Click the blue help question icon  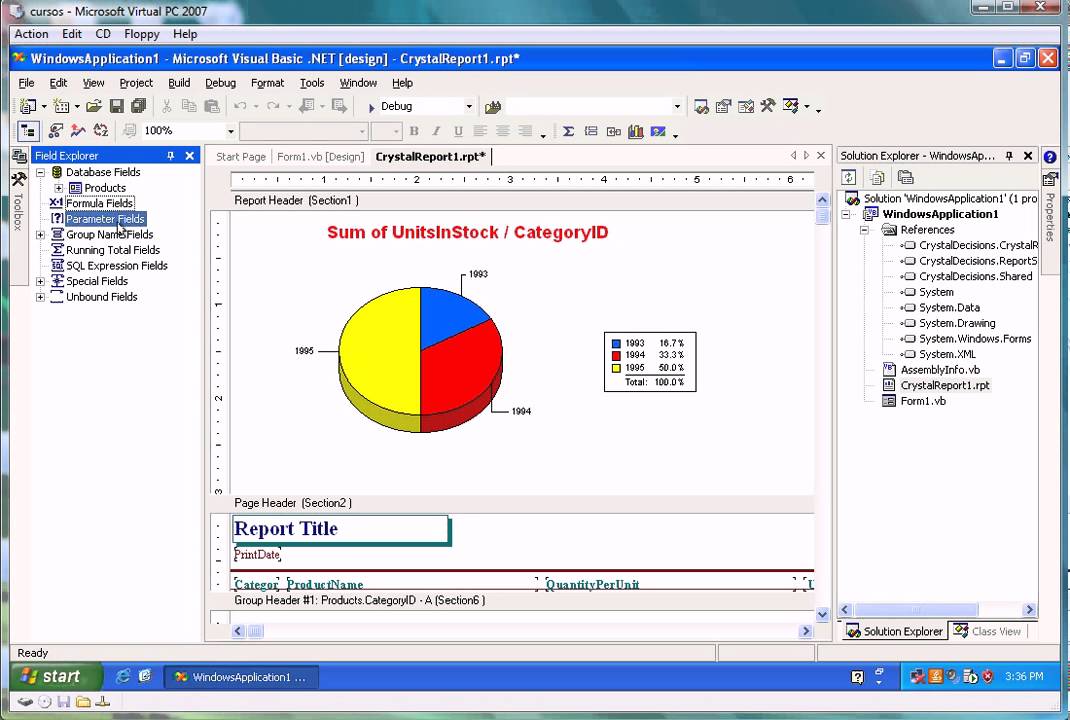click(x=1050, y=157)
